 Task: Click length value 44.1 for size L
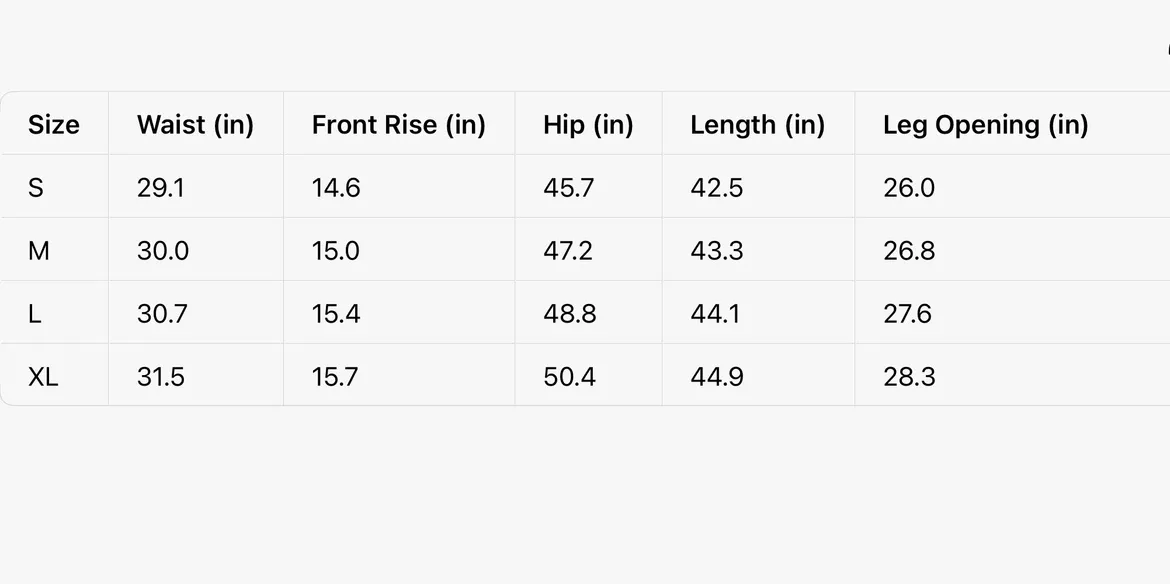(x=715, y=314)
